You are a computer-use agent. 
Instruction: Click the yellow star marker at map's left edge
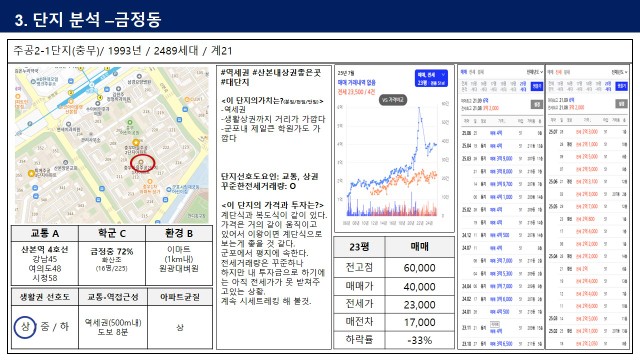31,173
